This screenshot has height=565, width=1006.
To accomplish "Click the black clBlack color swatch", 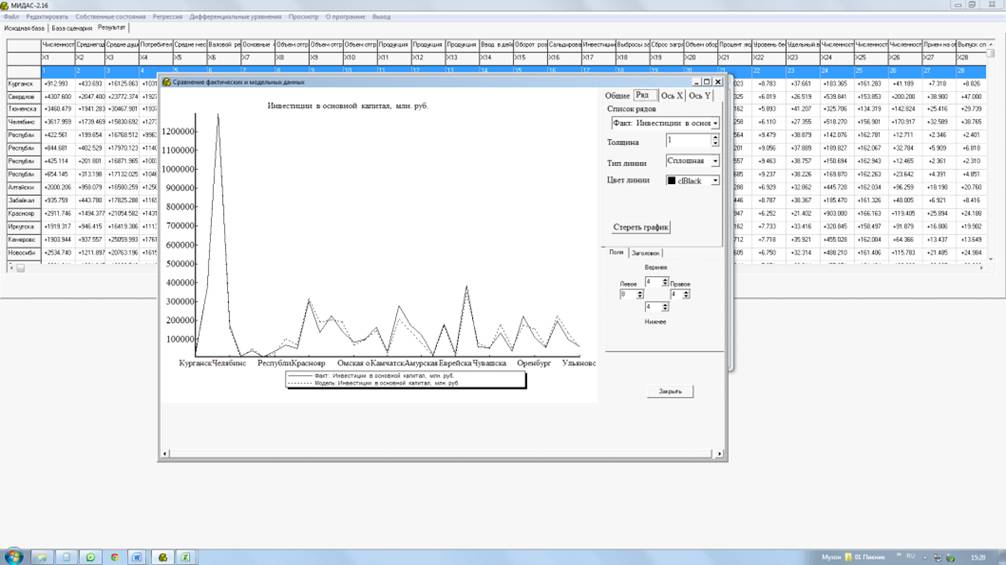I will point(671,180).
